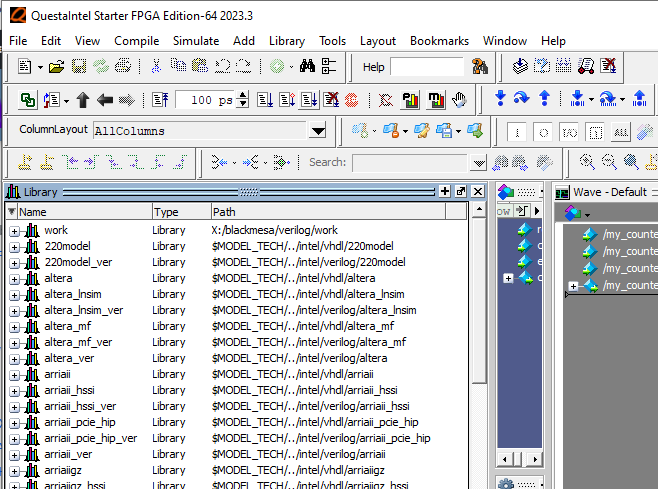Screen dimensions: 658x489
Task: Click the Restart simulation icon
Action: point(160,100)
